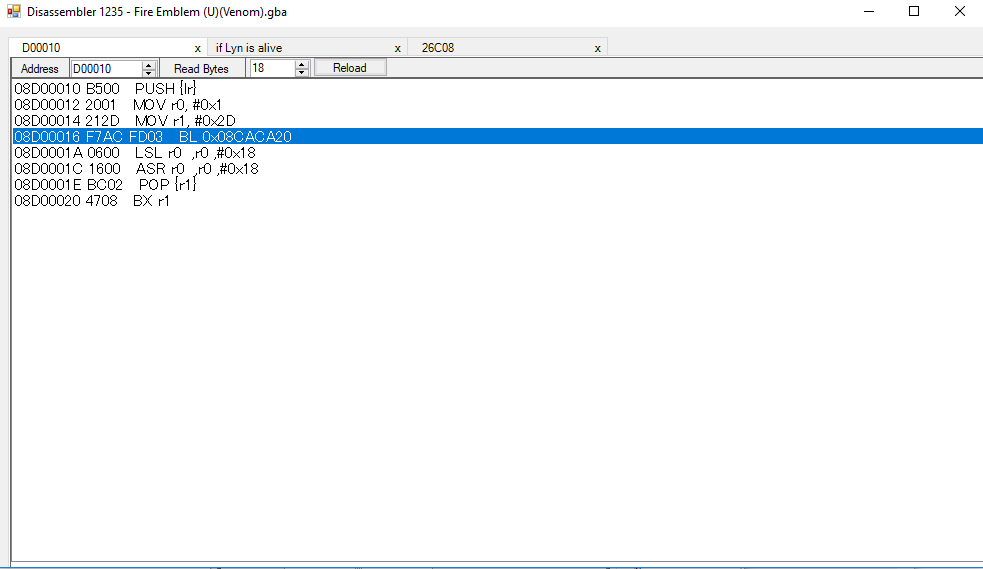
Task: Select the MOV r1, #0x2D line
Action: tap(498, 120)
